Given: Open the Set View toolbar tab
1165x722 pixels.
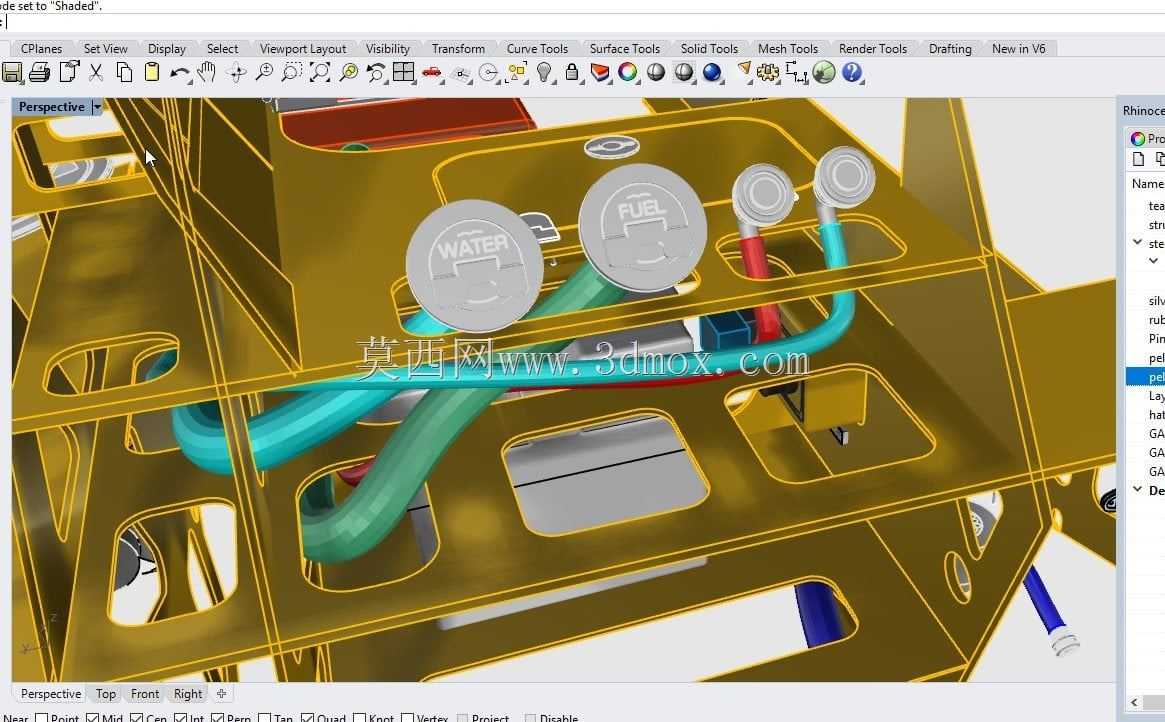Looking at the screenshot, I should pyautogui.click(x=106, y=48).
